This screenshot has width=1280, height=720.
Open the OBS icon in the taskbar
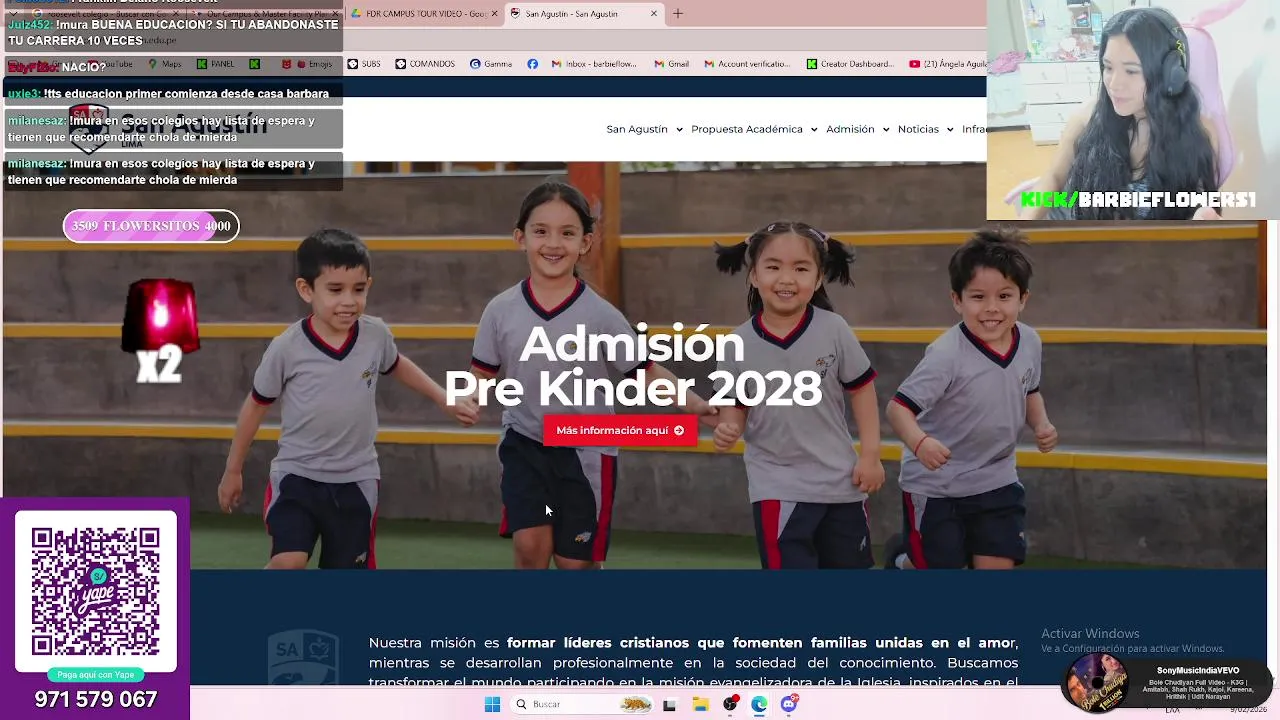[x=730, y=704]
